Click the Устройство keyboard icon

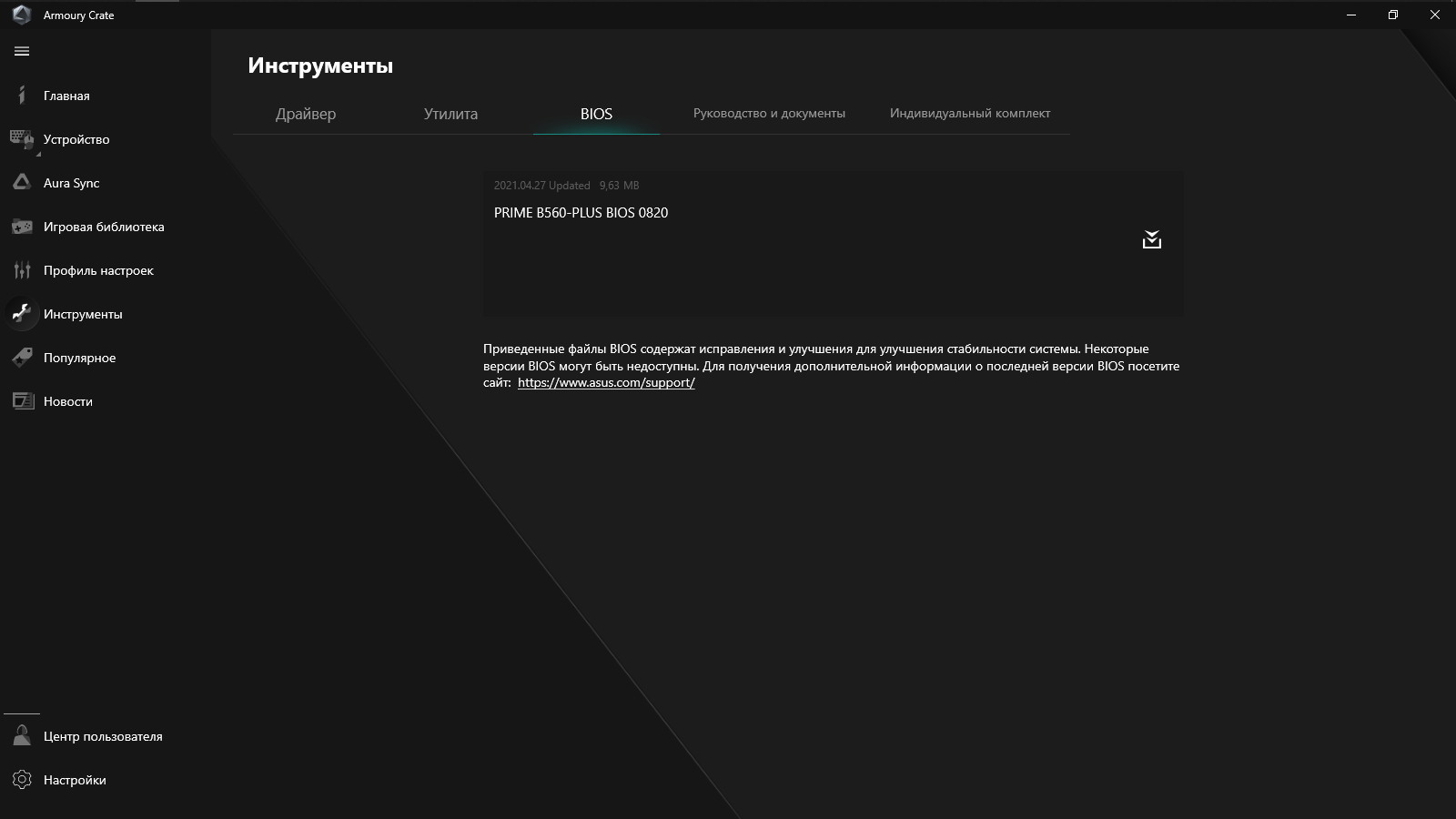[22, 139]
